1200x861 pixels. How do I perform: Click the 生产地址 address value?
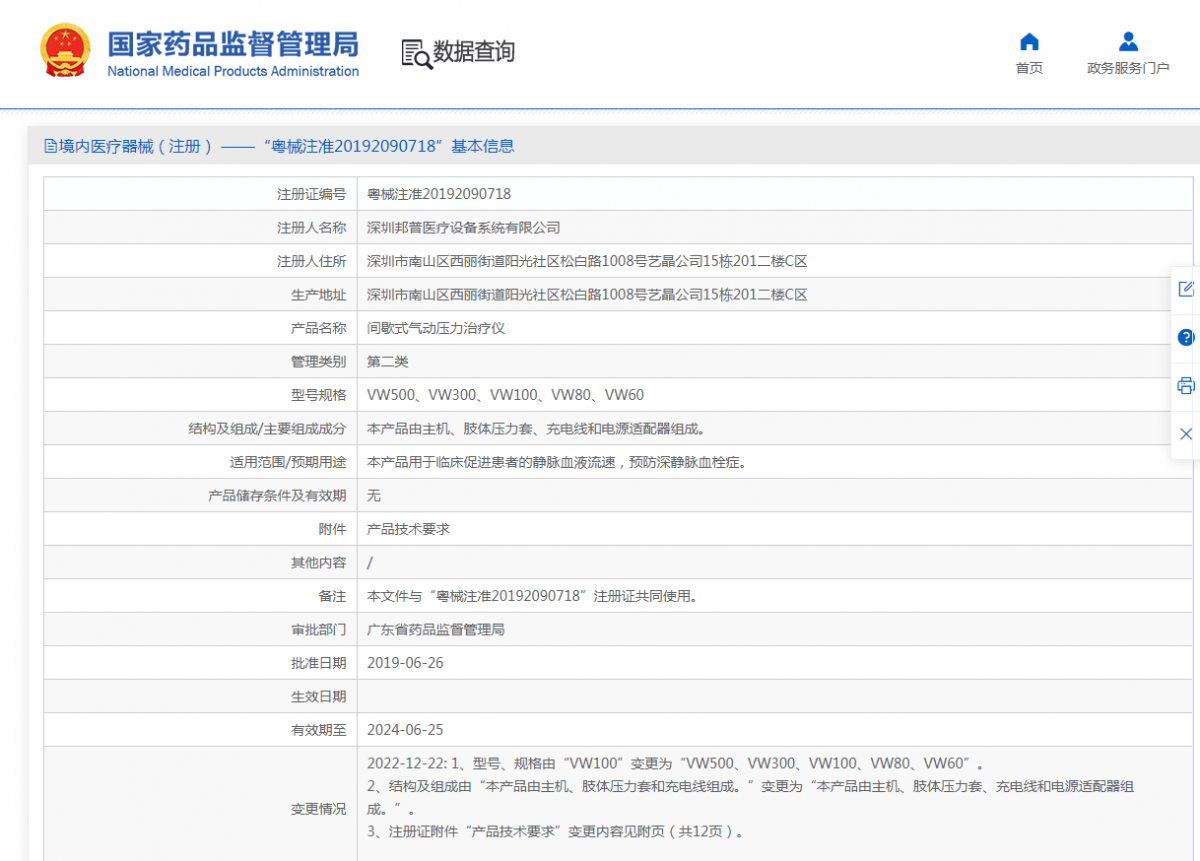(x=587, y=294)
